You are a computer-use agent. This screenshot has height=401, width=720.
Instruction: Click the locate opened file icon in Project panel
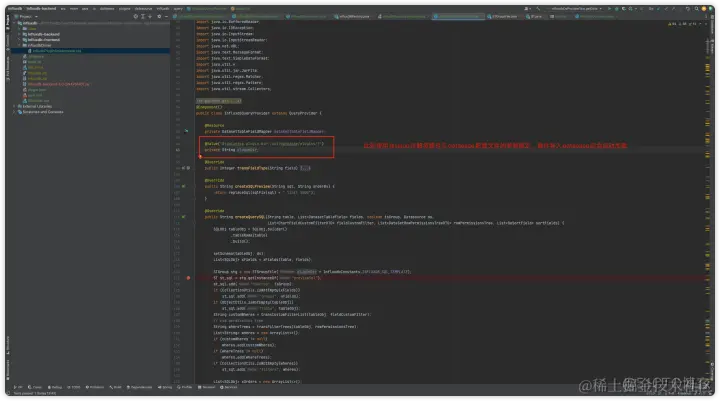(135, 17)
